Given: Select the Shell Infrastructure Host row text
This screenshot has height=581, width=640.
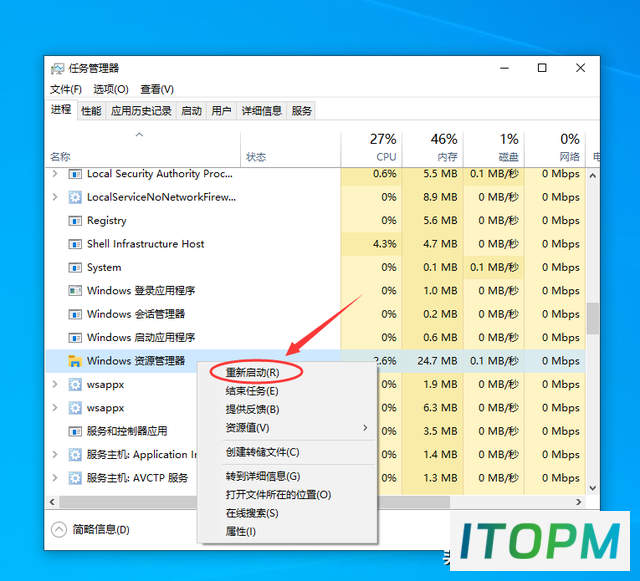Looking at the screenshot, I should tap(145, 244).
